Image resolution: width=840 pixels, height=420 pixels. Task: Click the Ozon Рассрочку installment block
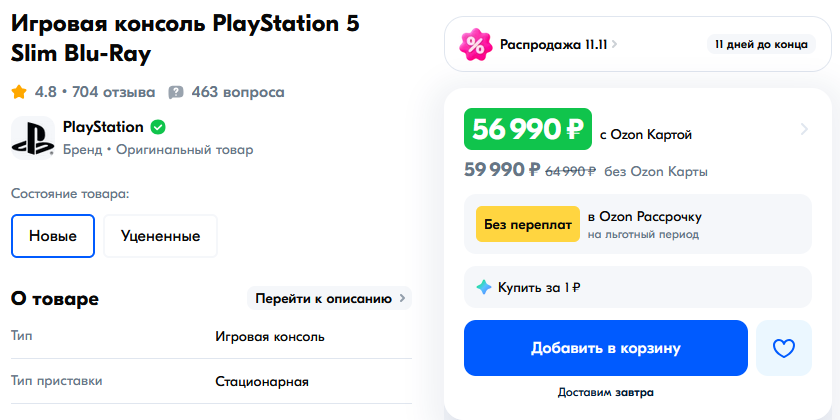[x=638, y=224]
